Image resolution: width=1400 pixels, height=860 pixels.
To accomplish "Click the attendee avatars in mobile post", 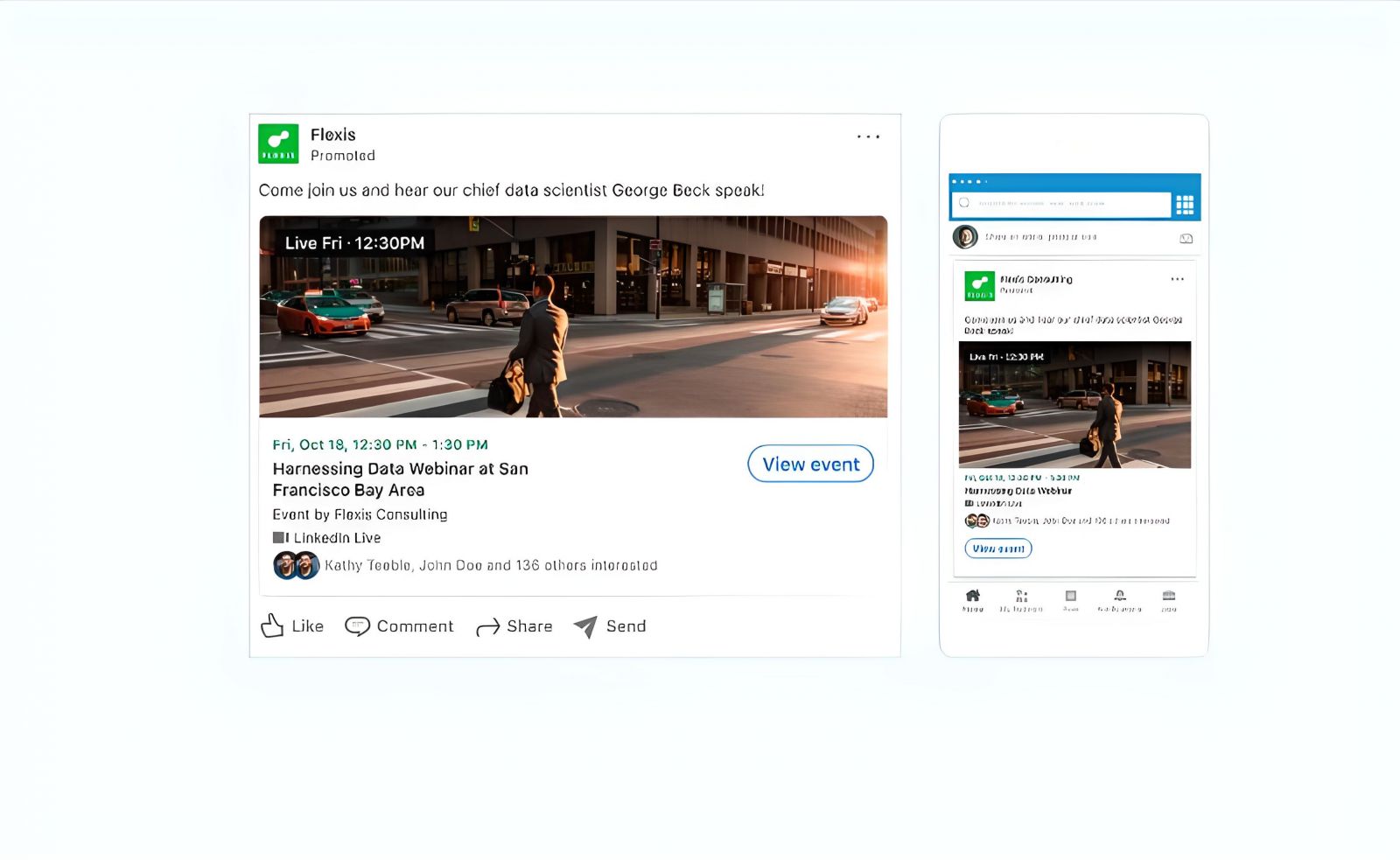I will [x=976, y=521].
